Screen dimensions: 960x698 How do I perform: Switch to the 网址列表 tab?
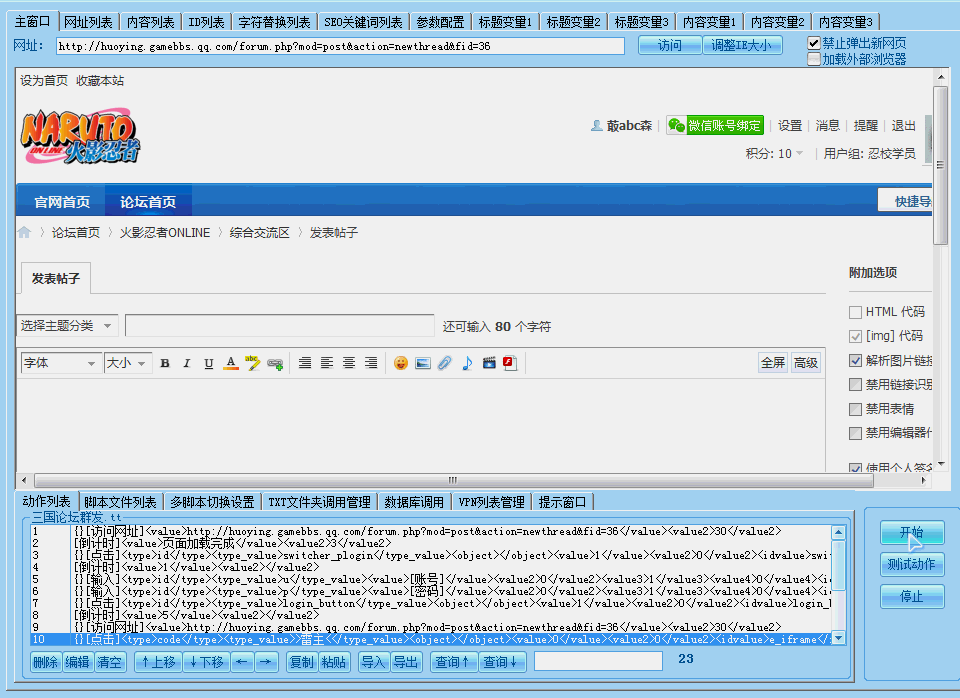point(88,22)
